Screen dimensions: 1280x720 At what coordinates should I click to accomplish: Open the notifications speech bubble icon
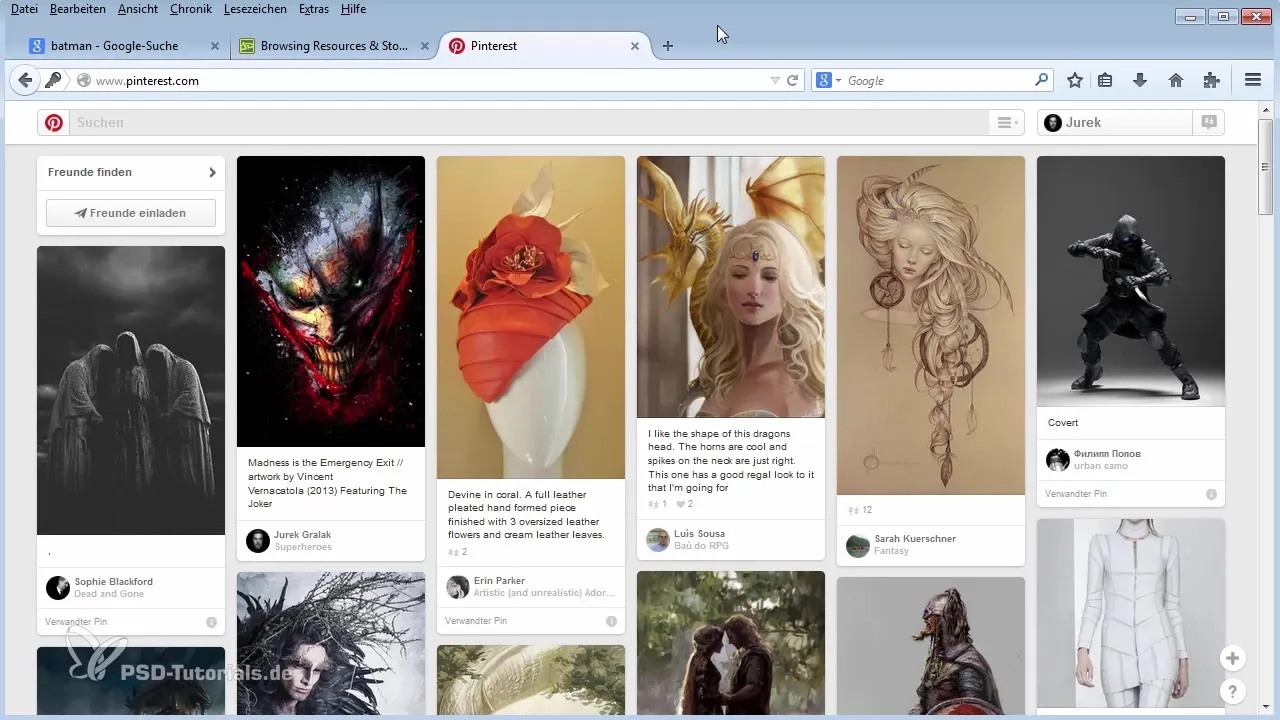point(1209,123)
